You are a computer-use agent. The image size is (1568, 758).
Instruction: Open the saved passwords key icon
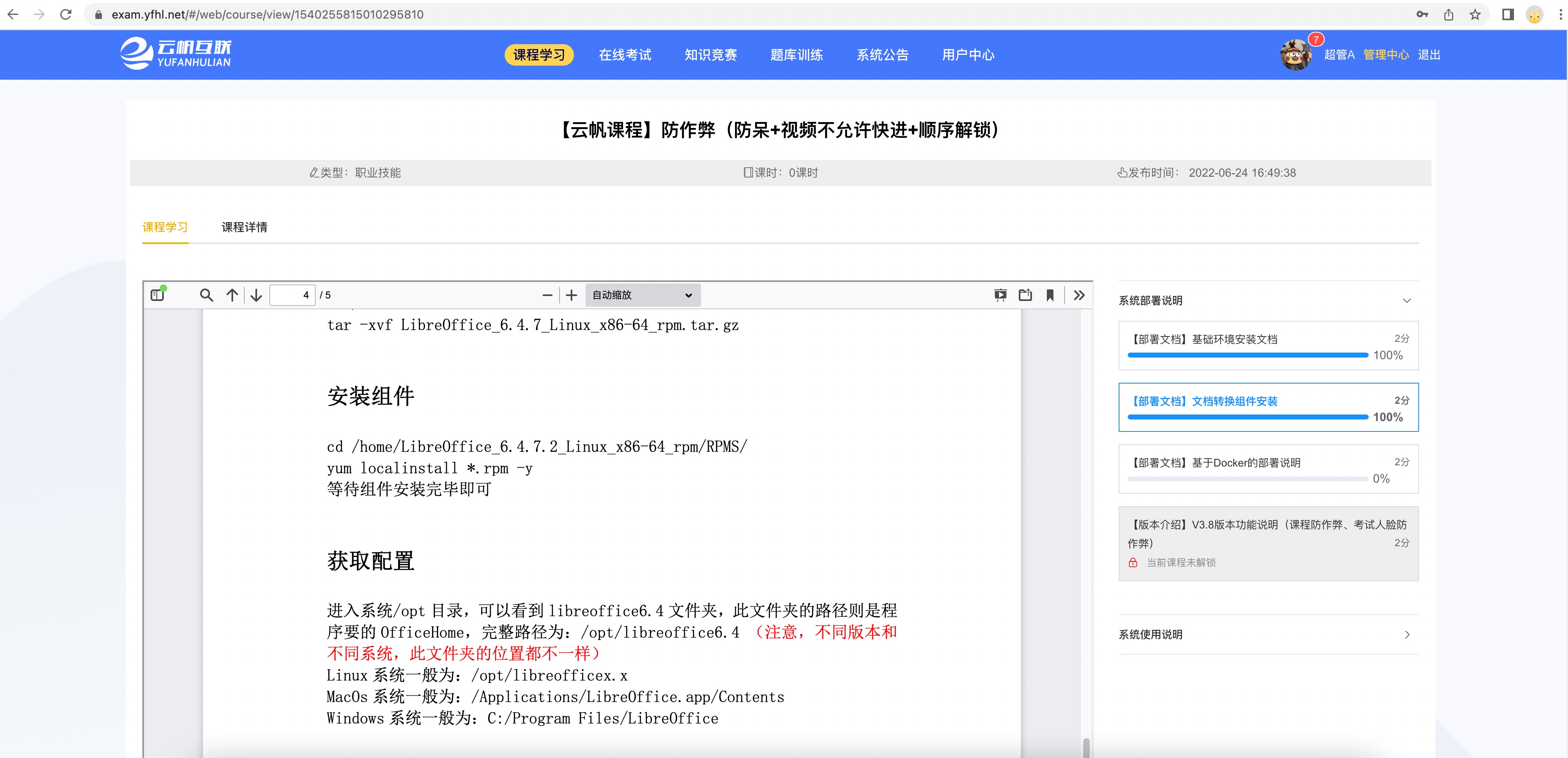(x=1422, y=14)
